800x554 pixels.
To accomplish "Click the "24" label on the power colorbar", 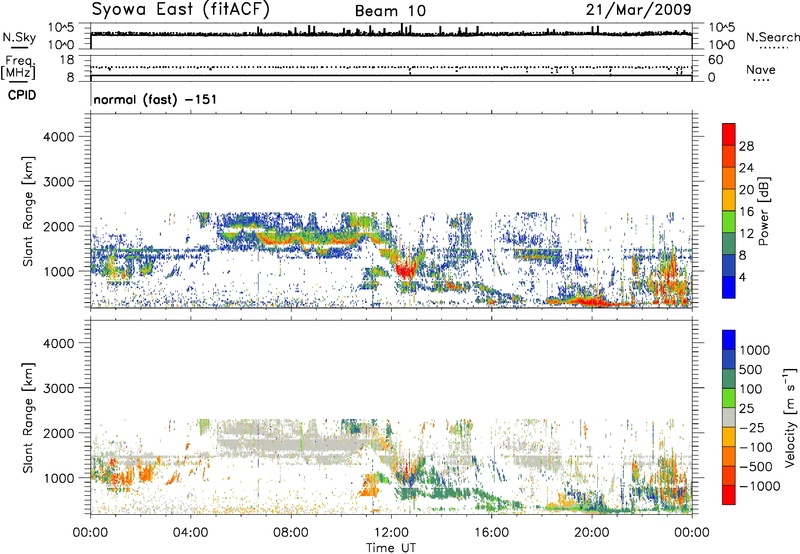I will [746, 168].
